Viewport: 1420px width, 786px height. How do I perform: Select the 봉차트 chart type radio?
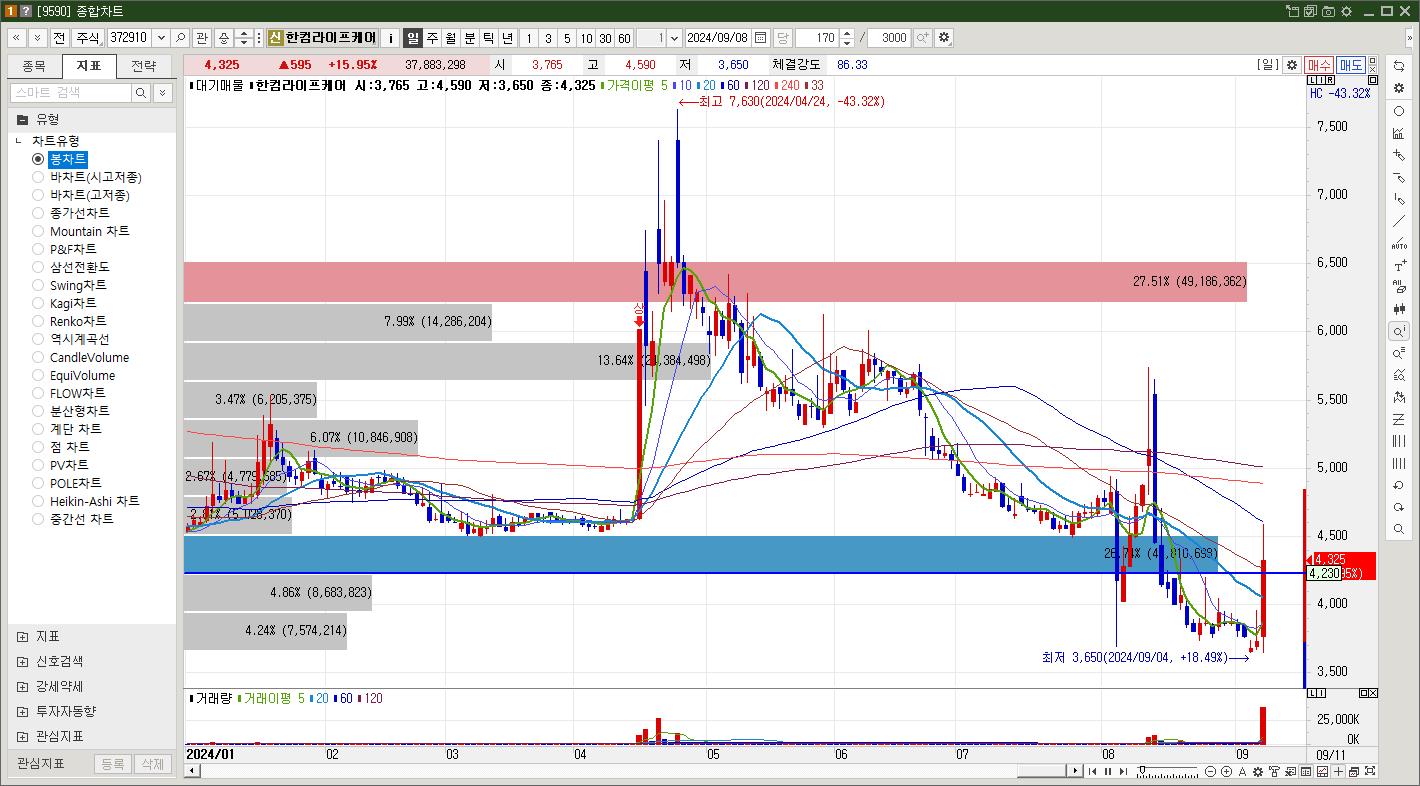click(x=38, y=159)
